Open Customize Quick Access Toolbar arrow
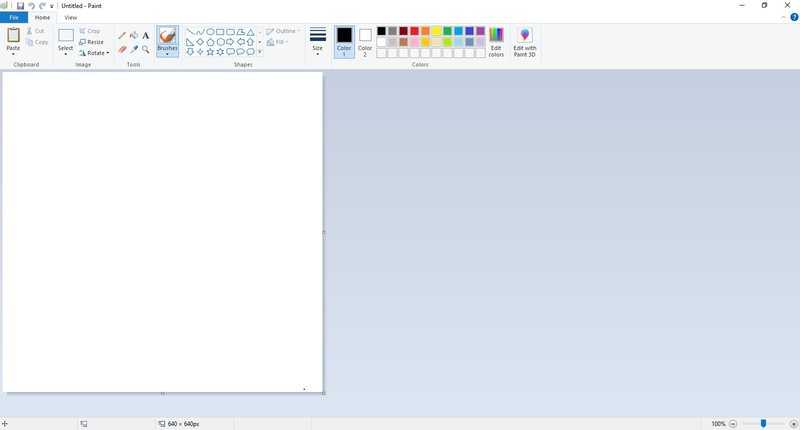 [x=52, y=6]
